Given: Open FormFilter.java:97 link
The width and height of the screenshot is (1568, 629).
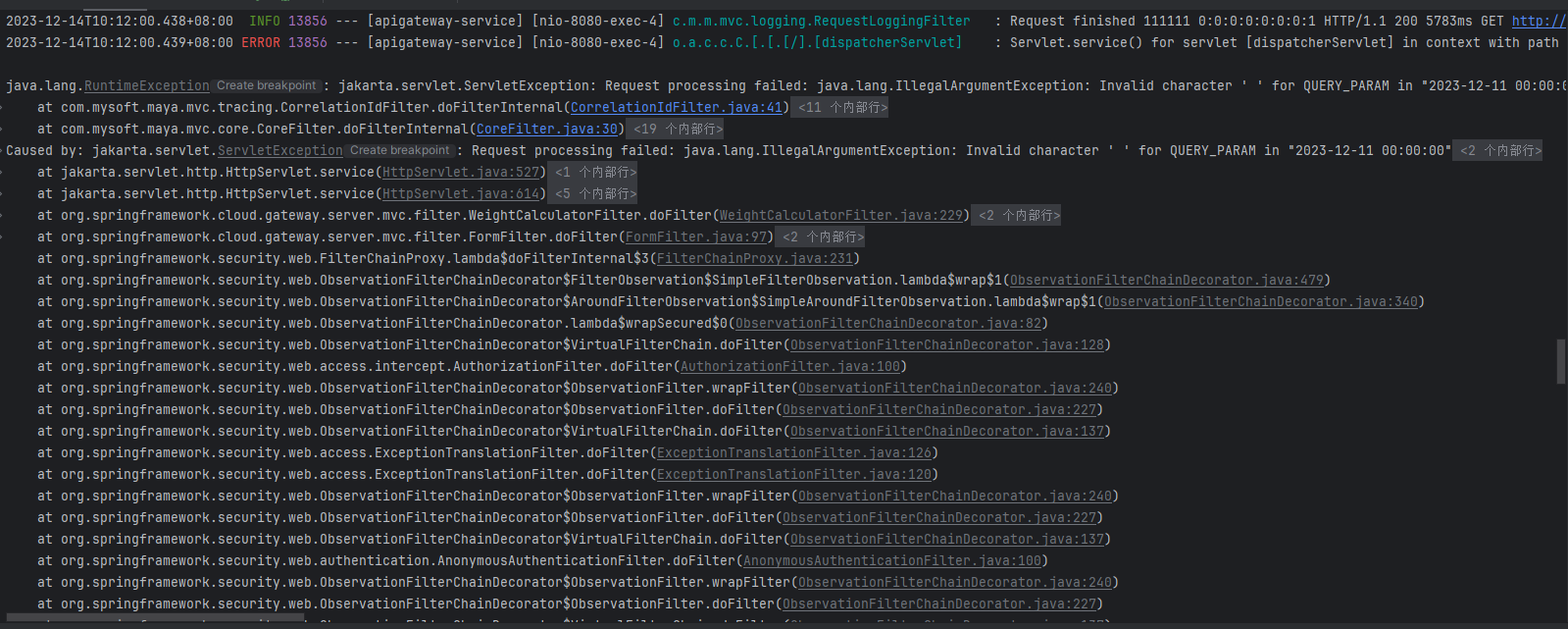Looking at the screenshot, I should 696,236.
